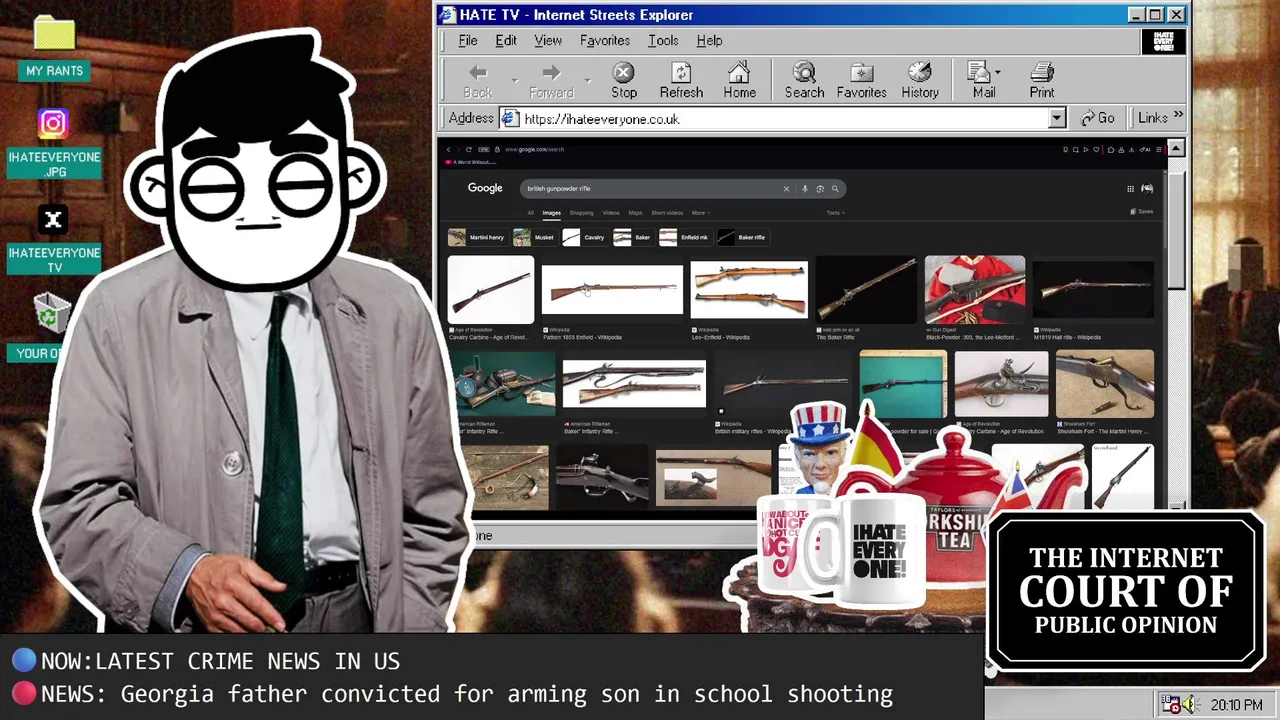
Task: Click the search by image lens icon
Action: click(x=819, y=188)
